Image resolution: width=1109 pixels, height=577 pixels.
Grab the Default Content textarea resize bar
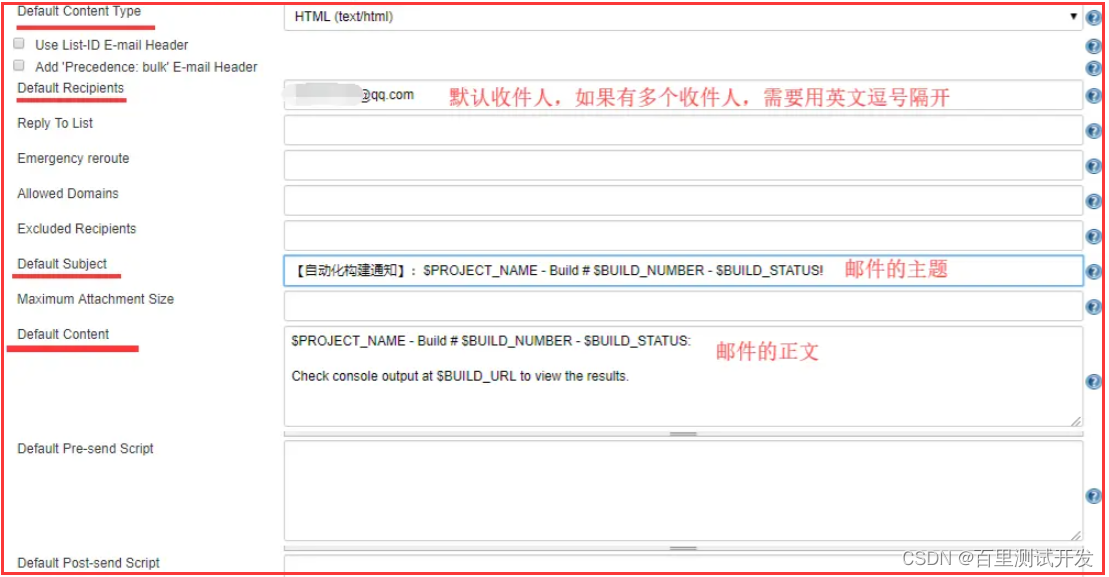(683, 433)
